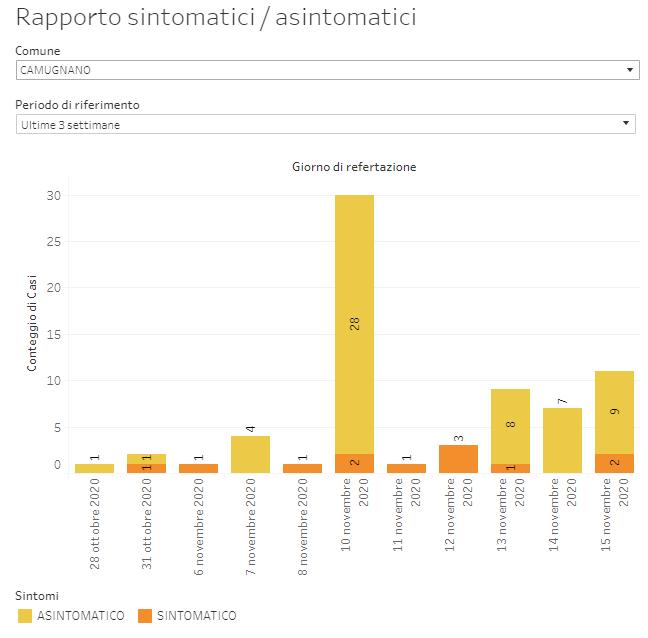Click the Conteggio di Casi axis title

(32, 325)
